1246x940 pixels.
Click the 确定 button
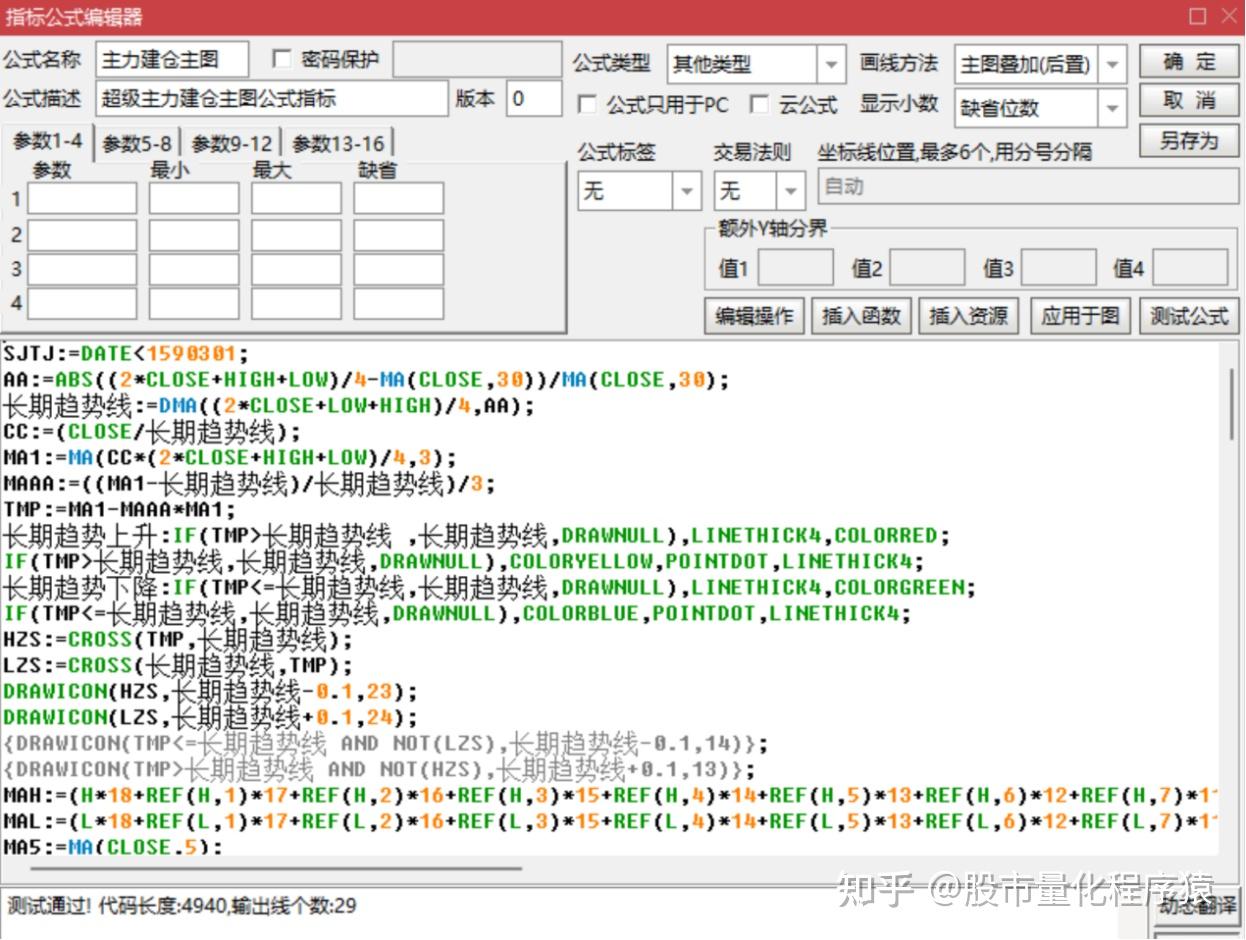tap(1189, 62)
